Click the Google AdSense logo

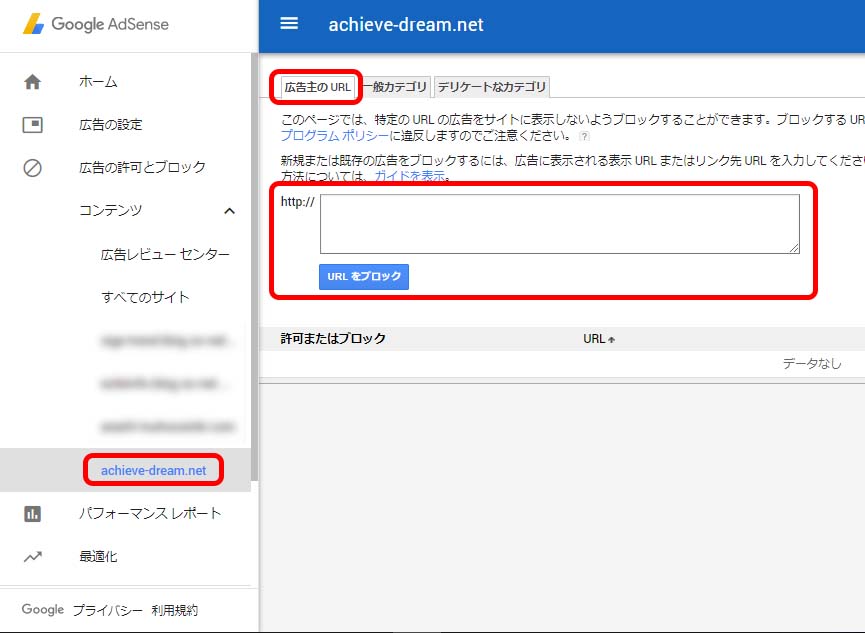[x=95, y=24]
